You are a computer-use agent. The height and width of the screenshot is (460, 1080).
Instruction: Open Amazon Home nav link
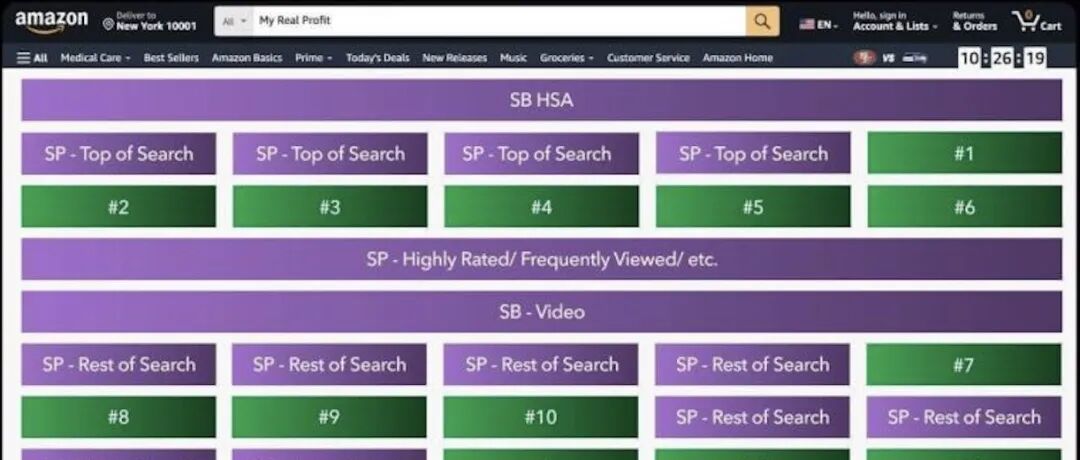738,58
